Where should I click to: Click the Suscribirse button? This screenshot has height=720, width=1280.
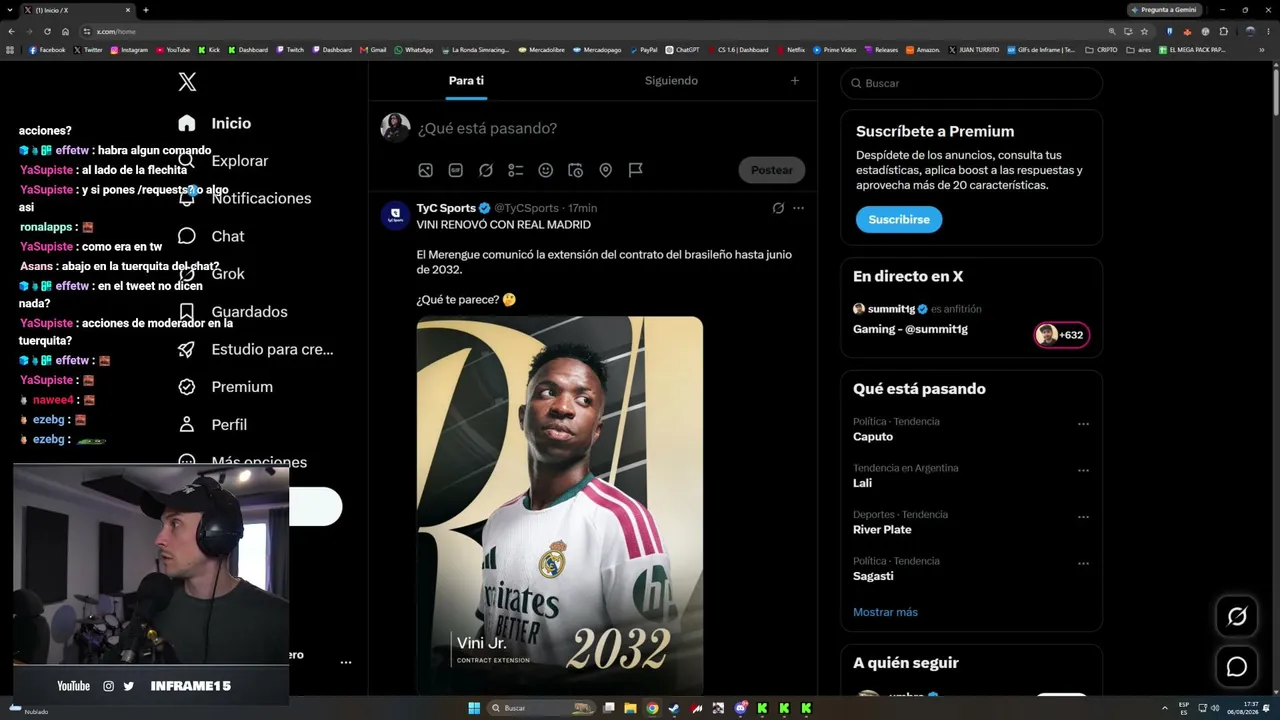(899, 219)
